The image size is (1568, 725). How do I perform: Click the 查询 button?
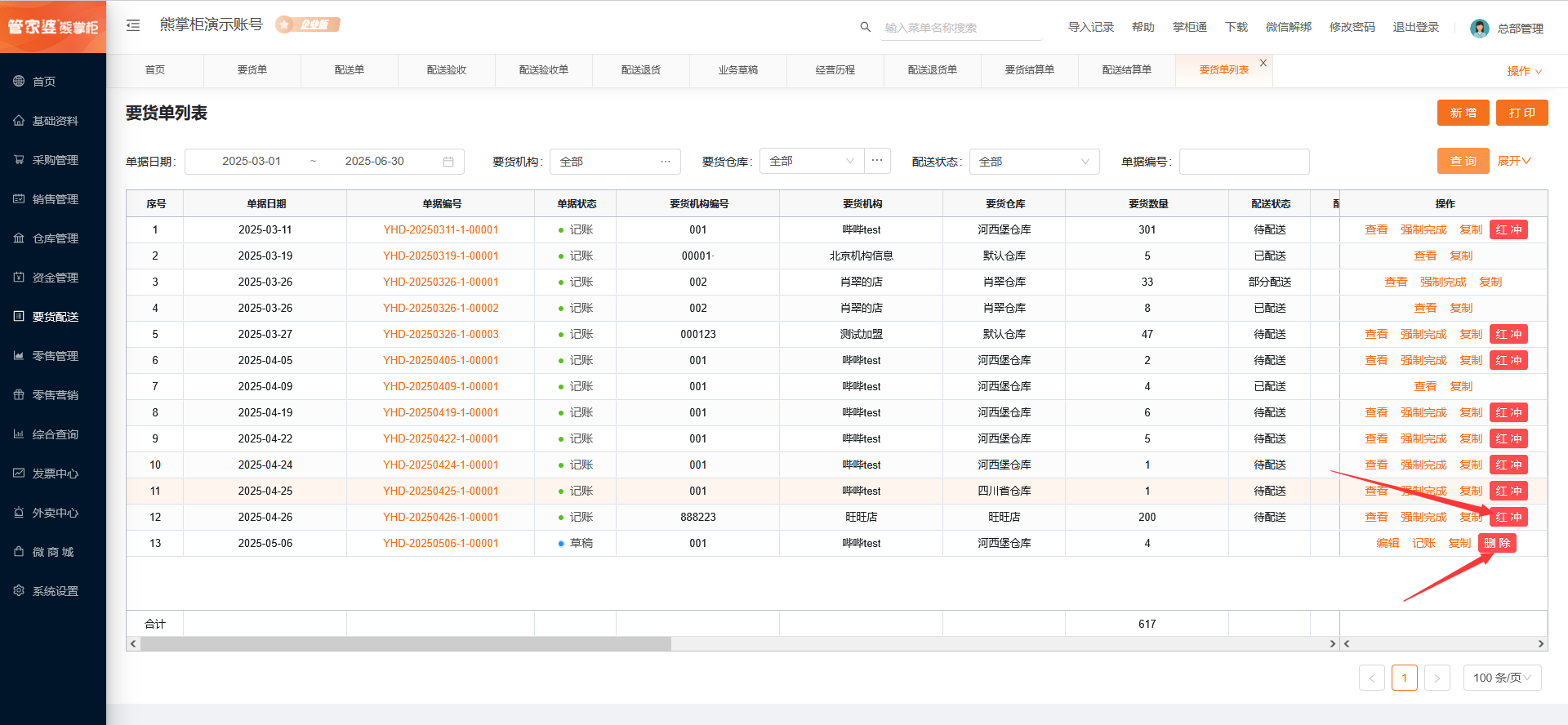click(1463, 161)
